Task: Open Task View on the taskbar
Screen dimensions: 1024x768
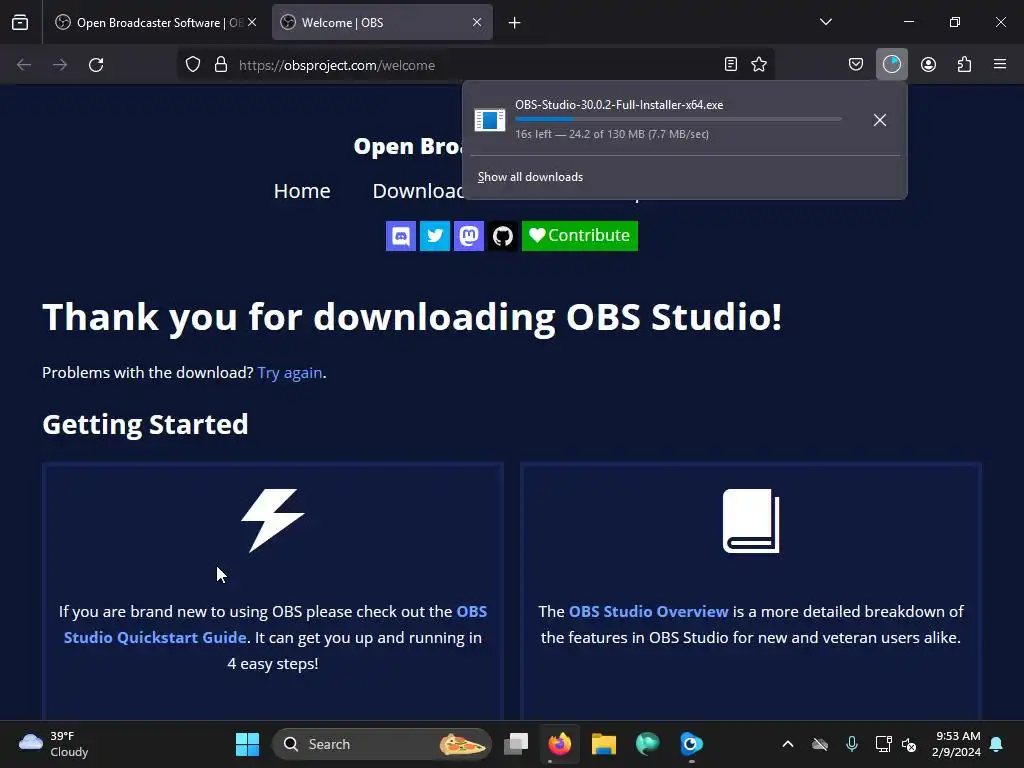Action: coord(516,744)
